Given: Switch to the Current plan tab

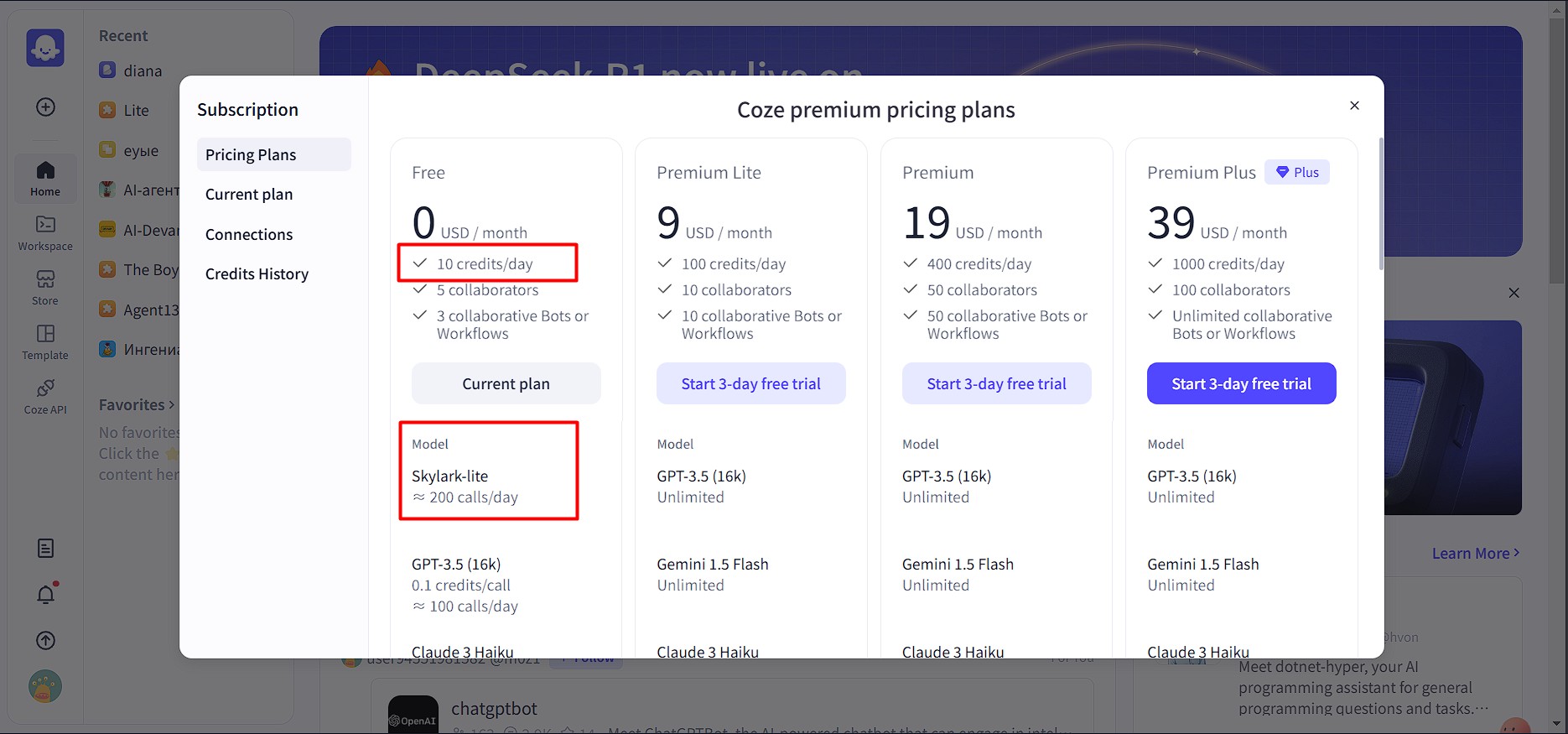Looking at the screenshot, I should [x=249, y=195].
